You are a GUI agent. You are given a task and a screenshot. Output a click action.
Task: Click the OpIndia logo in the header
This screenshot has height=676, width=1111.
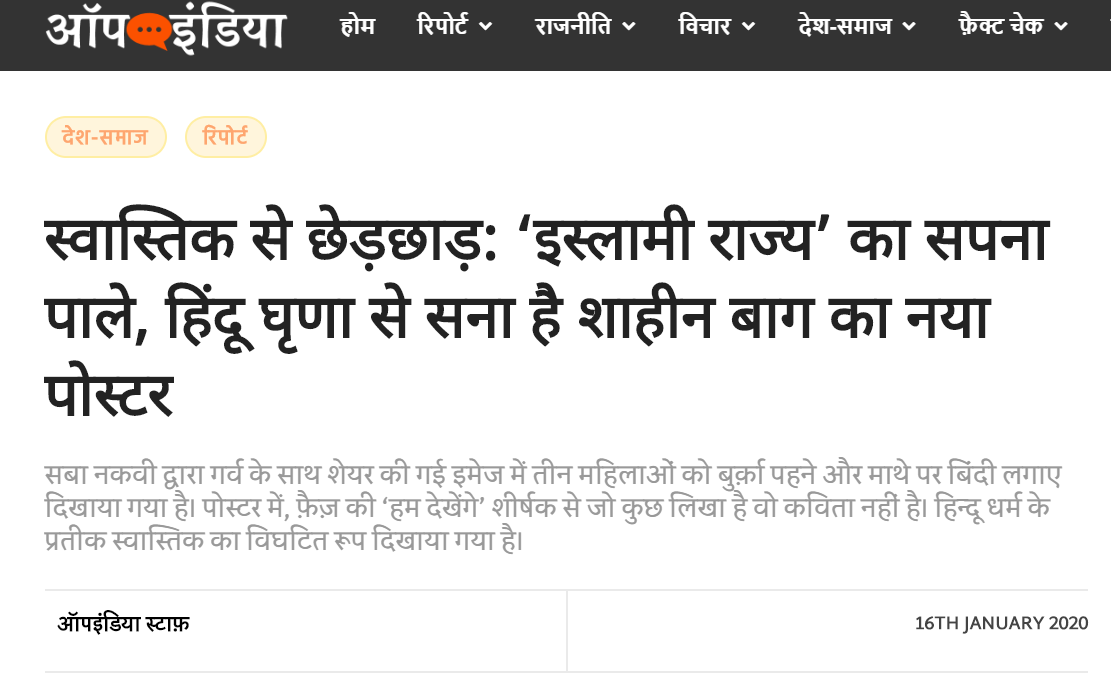165,30
